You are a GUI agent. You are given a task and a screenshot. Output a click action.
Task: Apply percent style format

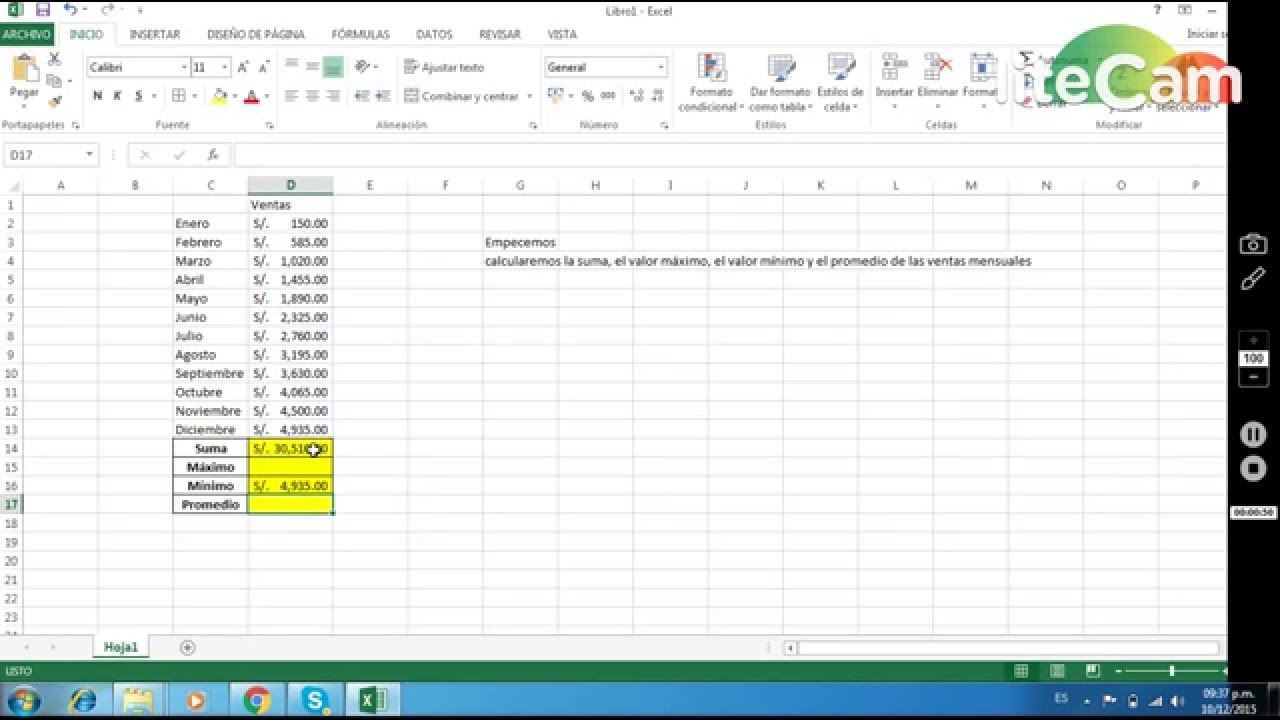[587, 96]
